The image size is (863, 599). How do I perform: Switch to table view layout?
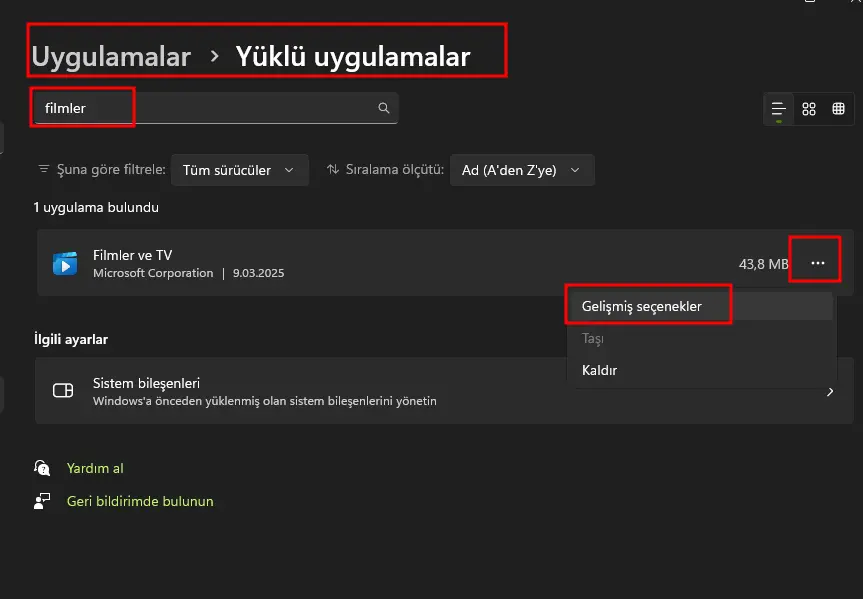click(838, 109)
